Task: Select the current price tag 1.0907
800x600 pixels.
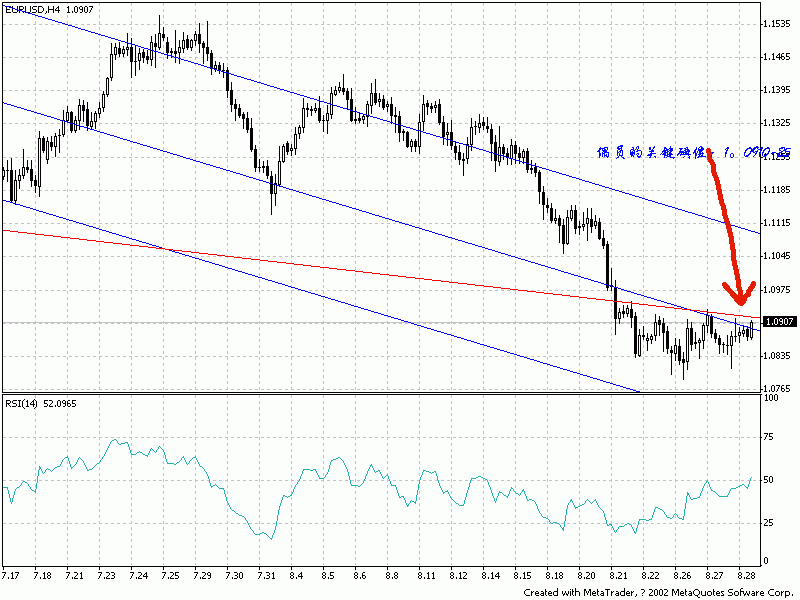Action: coord(780,321)
